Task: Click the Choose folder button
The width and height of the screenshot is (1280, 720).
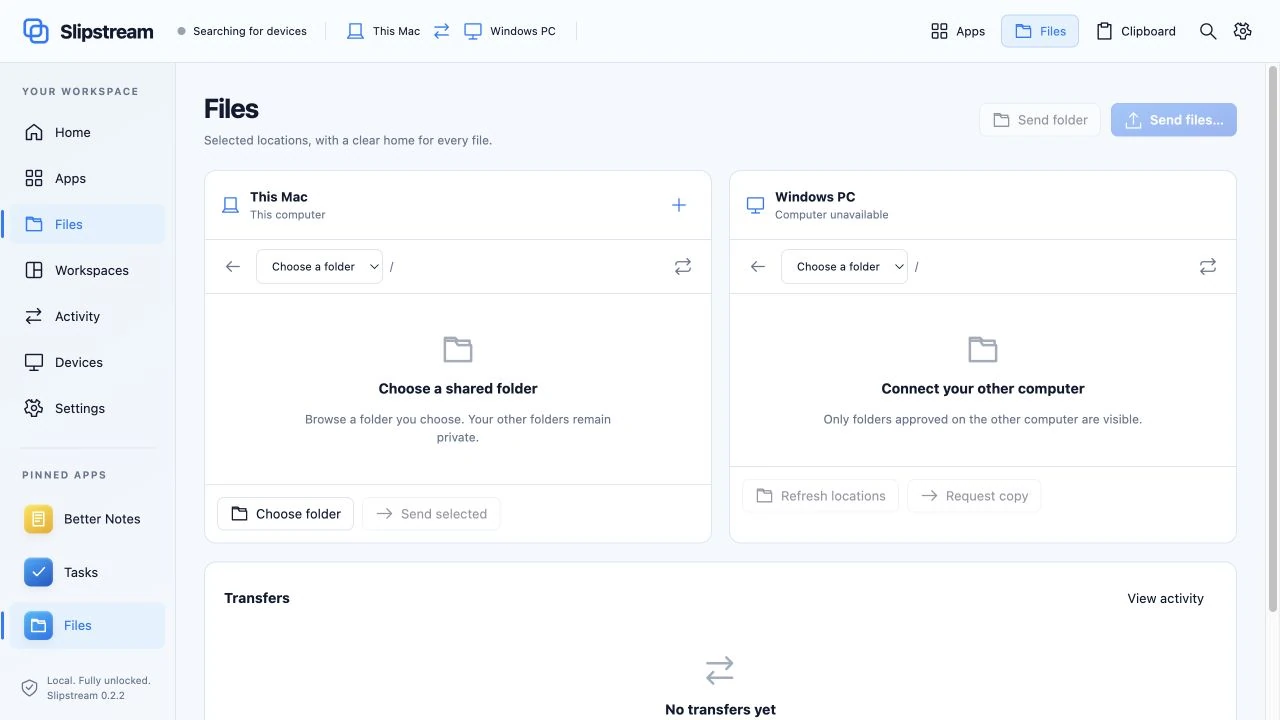Action: tap(285, 514)
